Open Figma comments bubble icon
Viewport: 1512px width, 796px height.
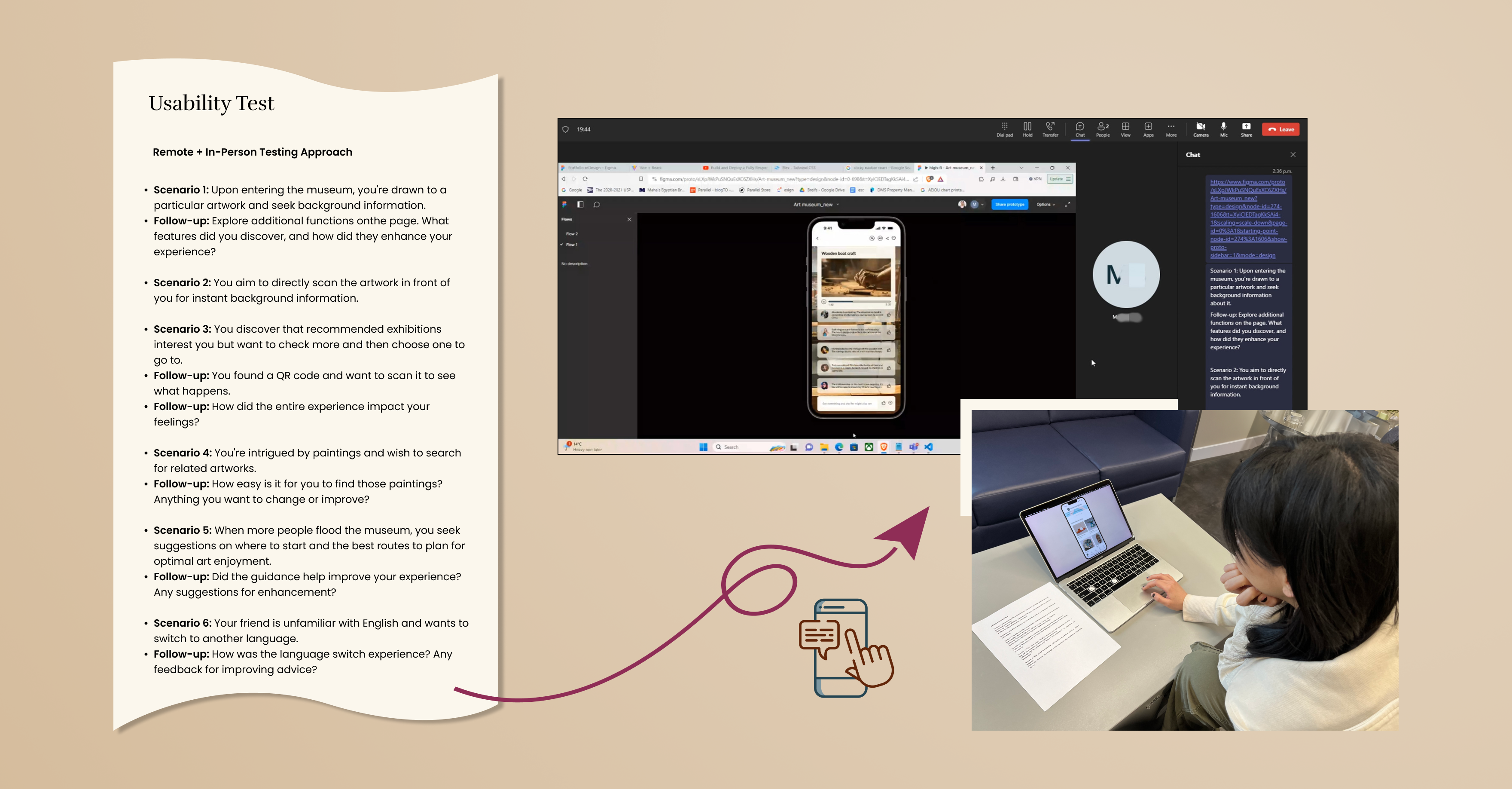click(596, 205)
